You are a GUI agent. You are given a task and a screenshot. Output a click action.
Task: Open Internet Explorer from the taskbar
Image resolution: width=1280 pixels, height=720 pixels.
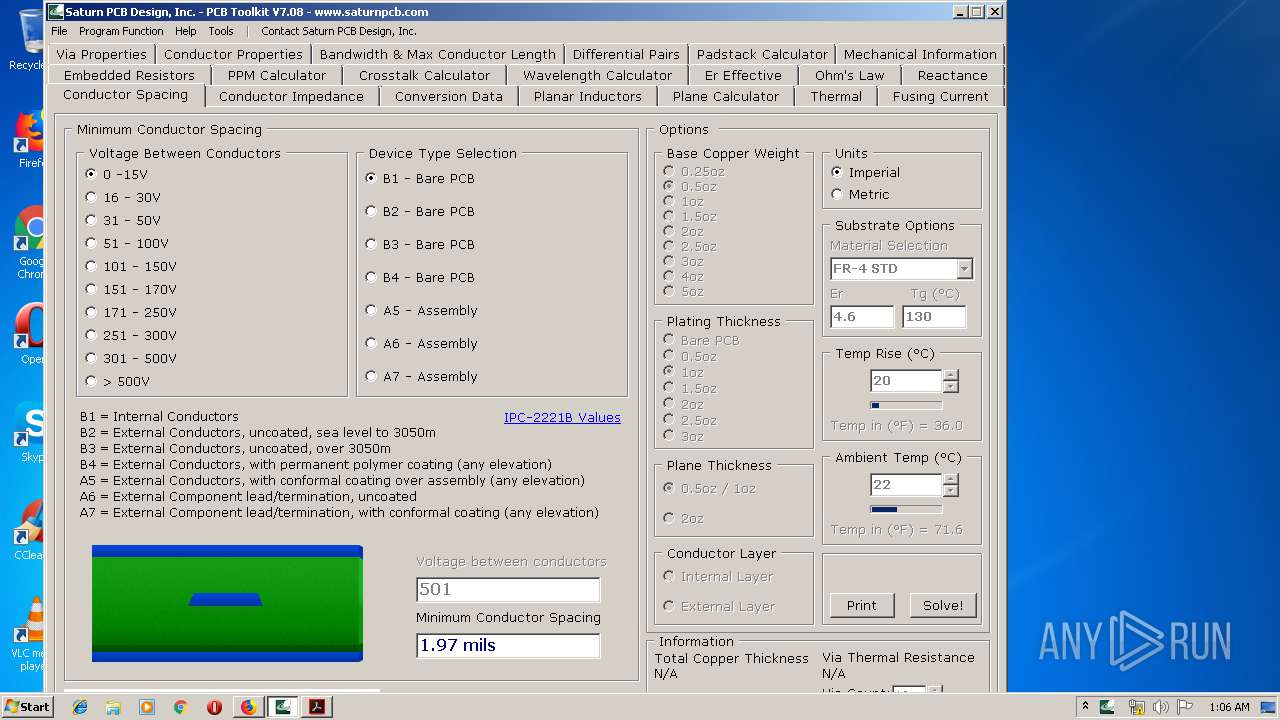80,707
